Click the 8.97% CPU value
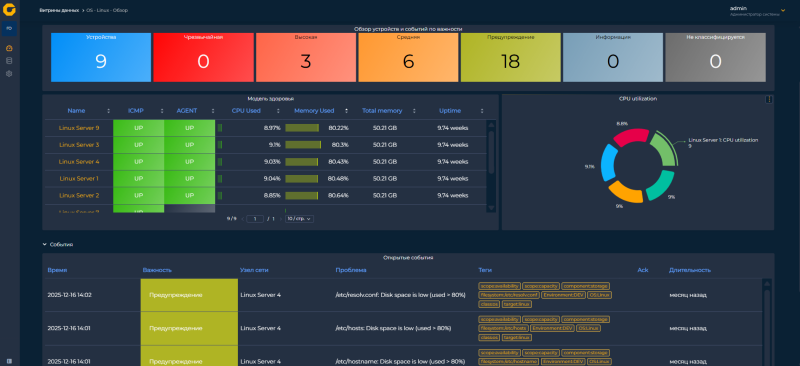 (x=272, y=128)
